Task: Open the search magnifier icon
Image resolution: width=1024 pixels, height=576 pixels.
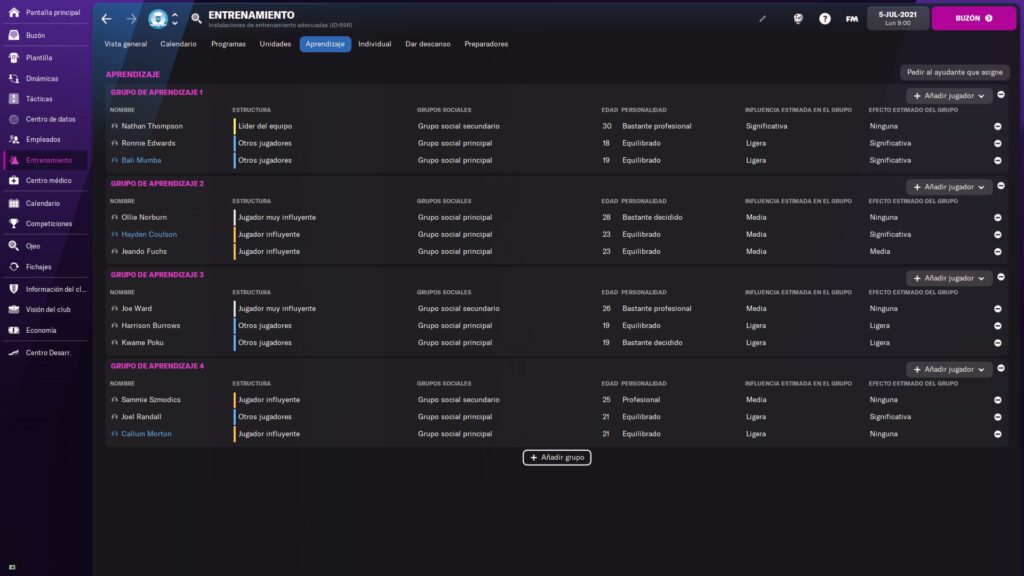Action: pos(197,19)
